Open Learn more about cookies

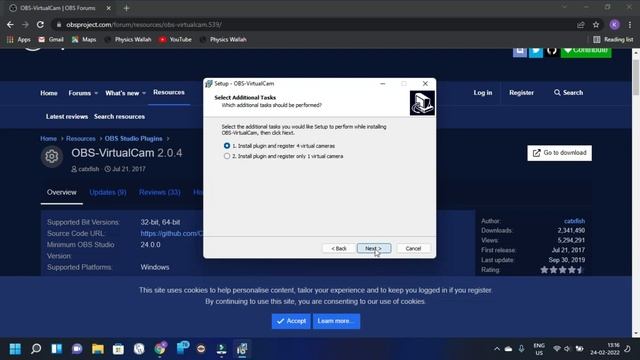[x=336, y=321]
